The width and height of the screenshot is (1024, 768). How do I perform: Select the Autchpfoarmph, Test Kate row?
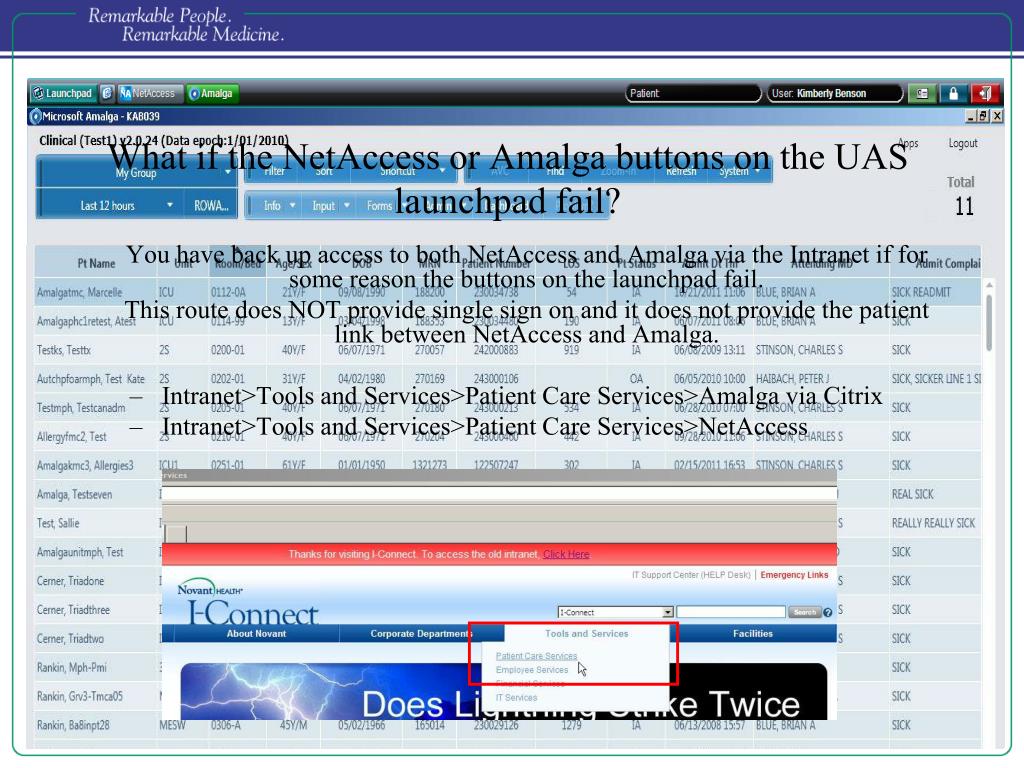click(x=508, y=379)
